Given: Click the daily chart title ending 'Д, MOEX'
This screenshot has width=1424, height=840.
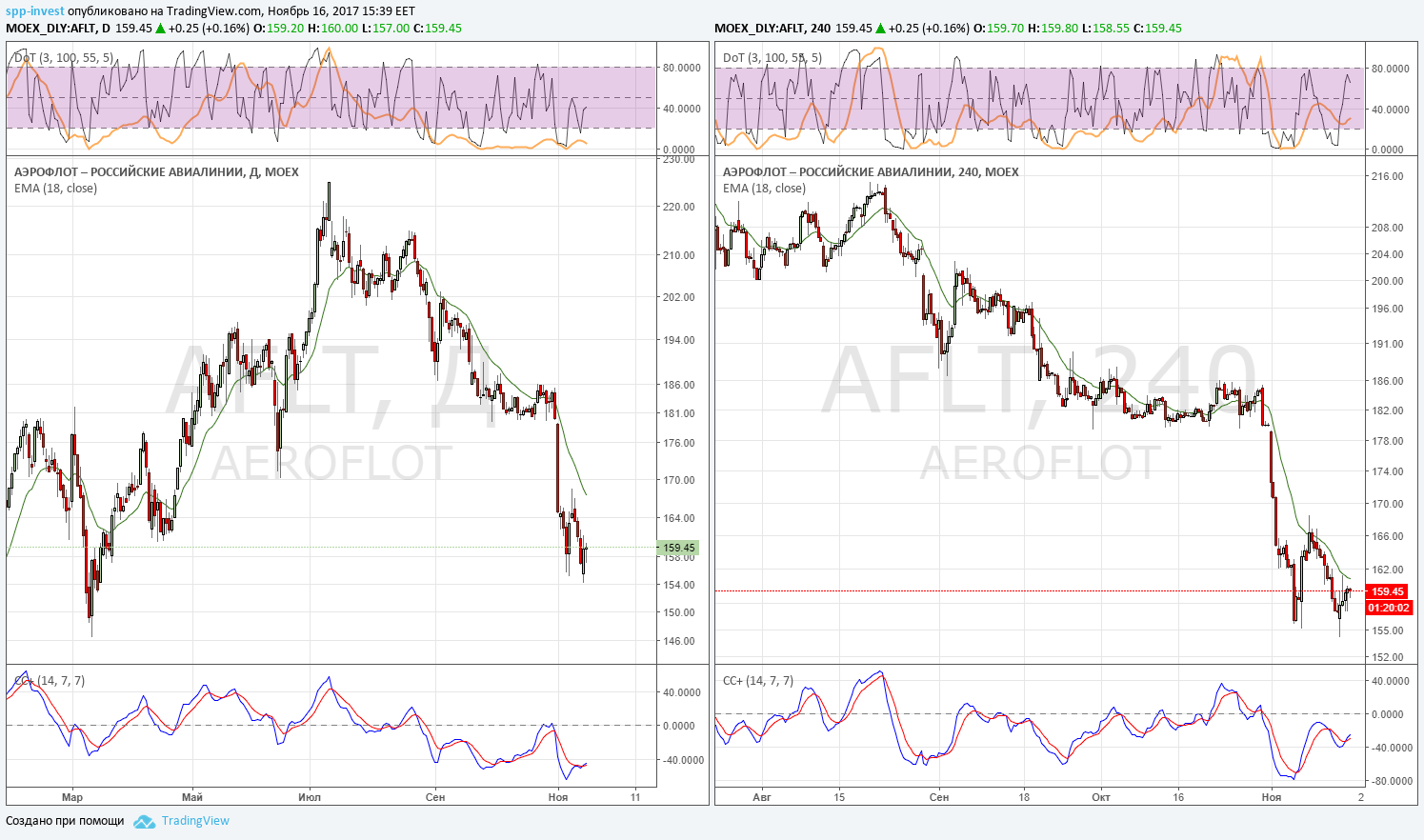Looking at the screenshot, I should point(156,172).
